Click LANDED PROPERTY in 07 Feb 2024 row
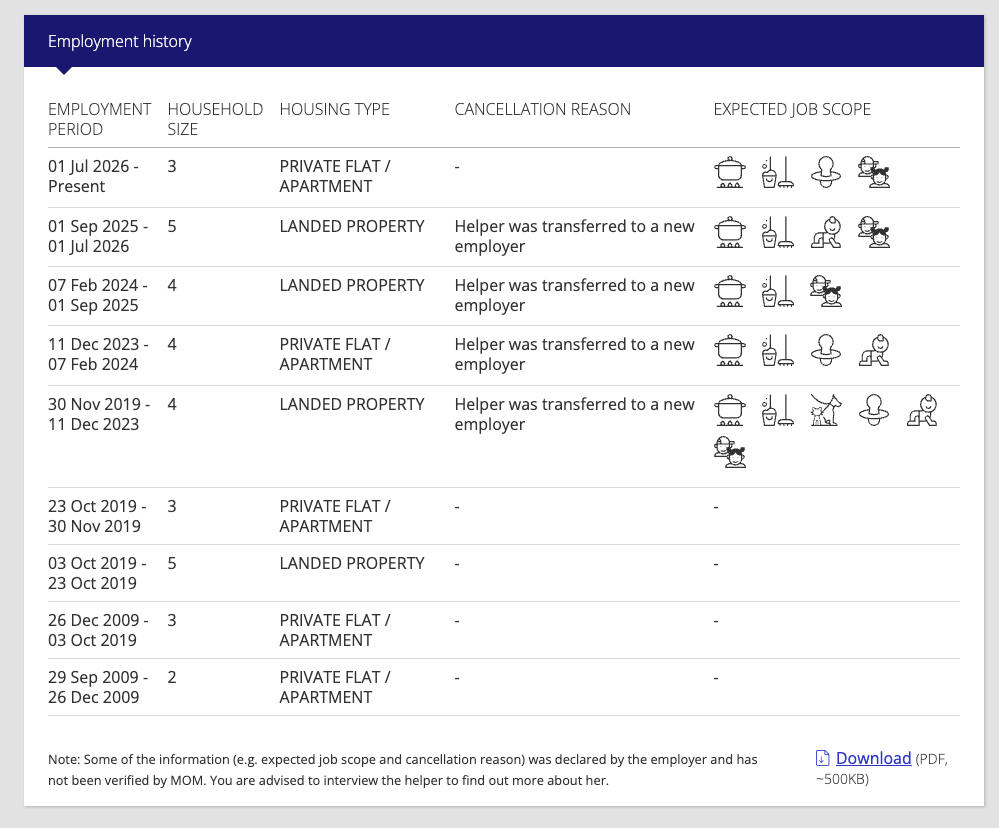 (x=352, y=285)
